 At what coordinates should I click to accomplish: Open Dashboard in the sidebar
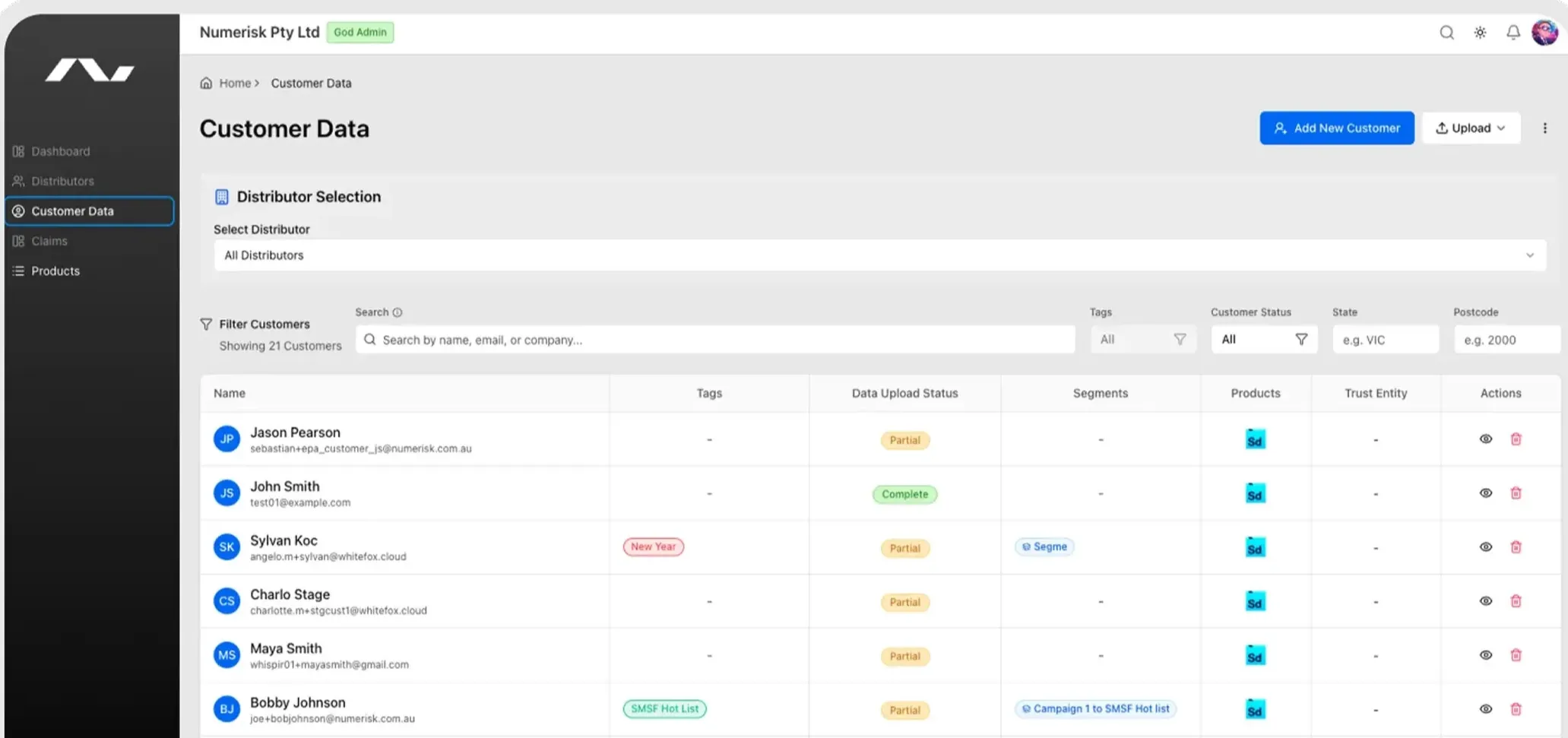(x=90, y=151)
